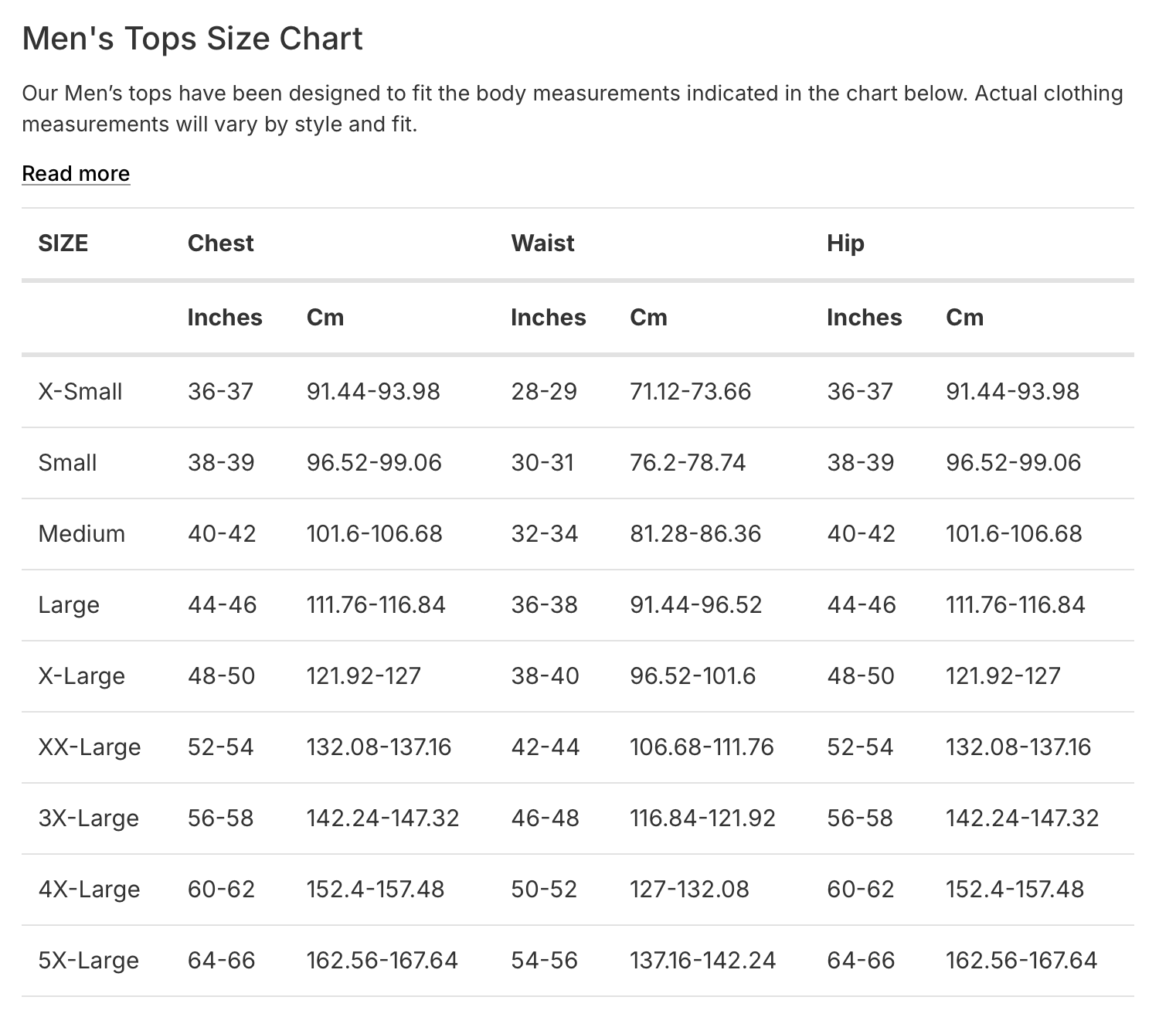Select the Small size row label
This screenshot has width=1176, height=1014.
tap(67, 463)
